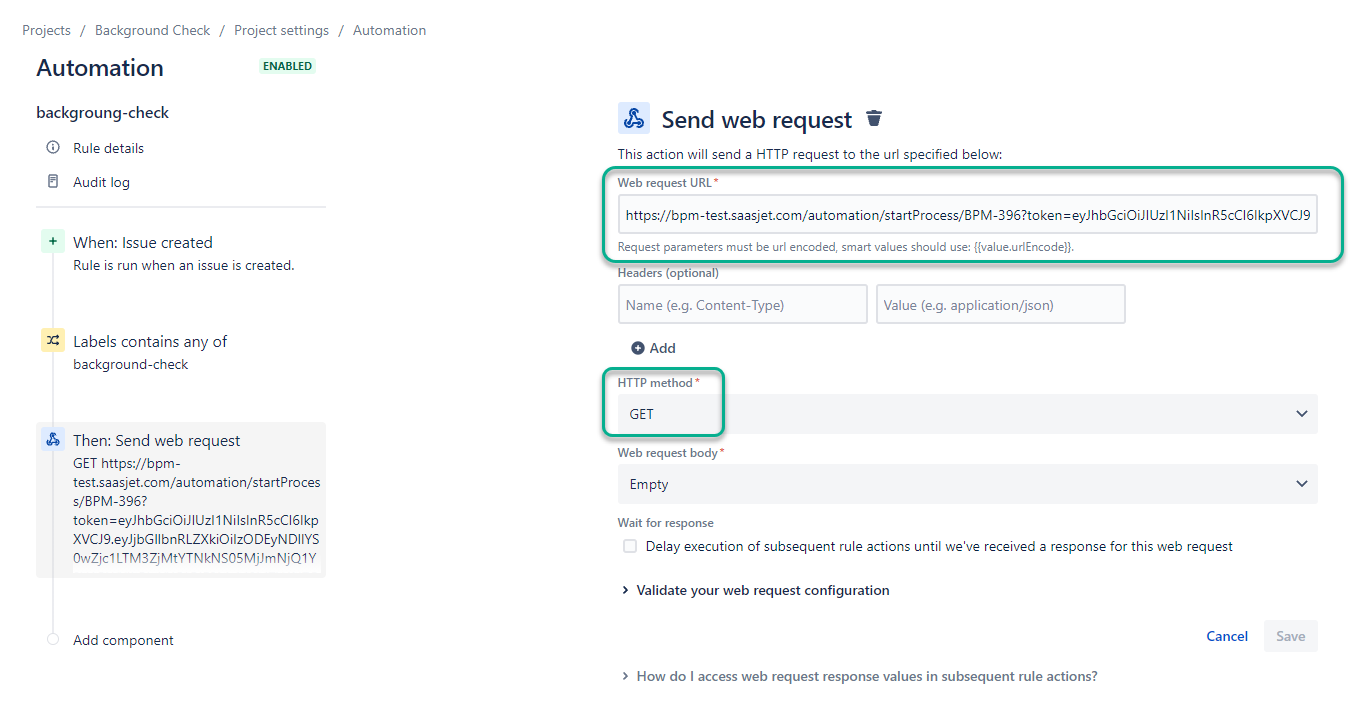
Task: Click the web request icon beside Send web request heading
Action: [x=633, y=118]
